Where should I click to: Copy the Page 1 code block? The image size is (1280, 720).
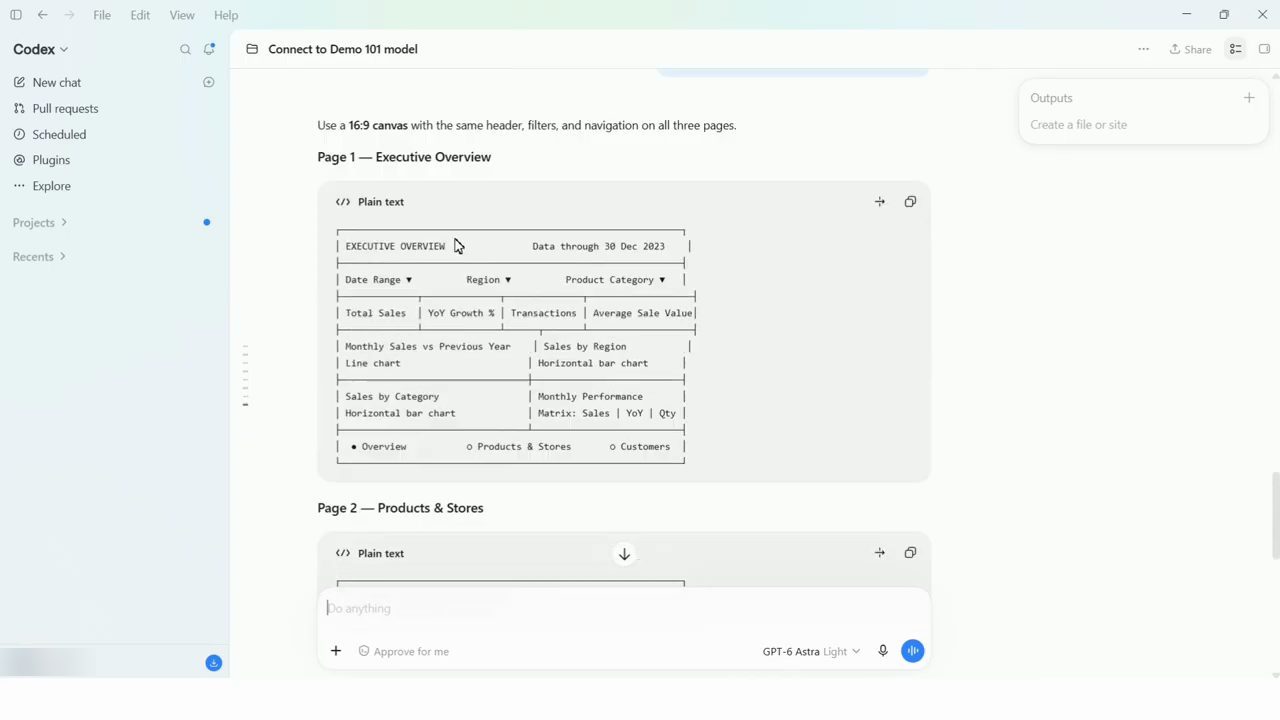[x=910, y=202]
